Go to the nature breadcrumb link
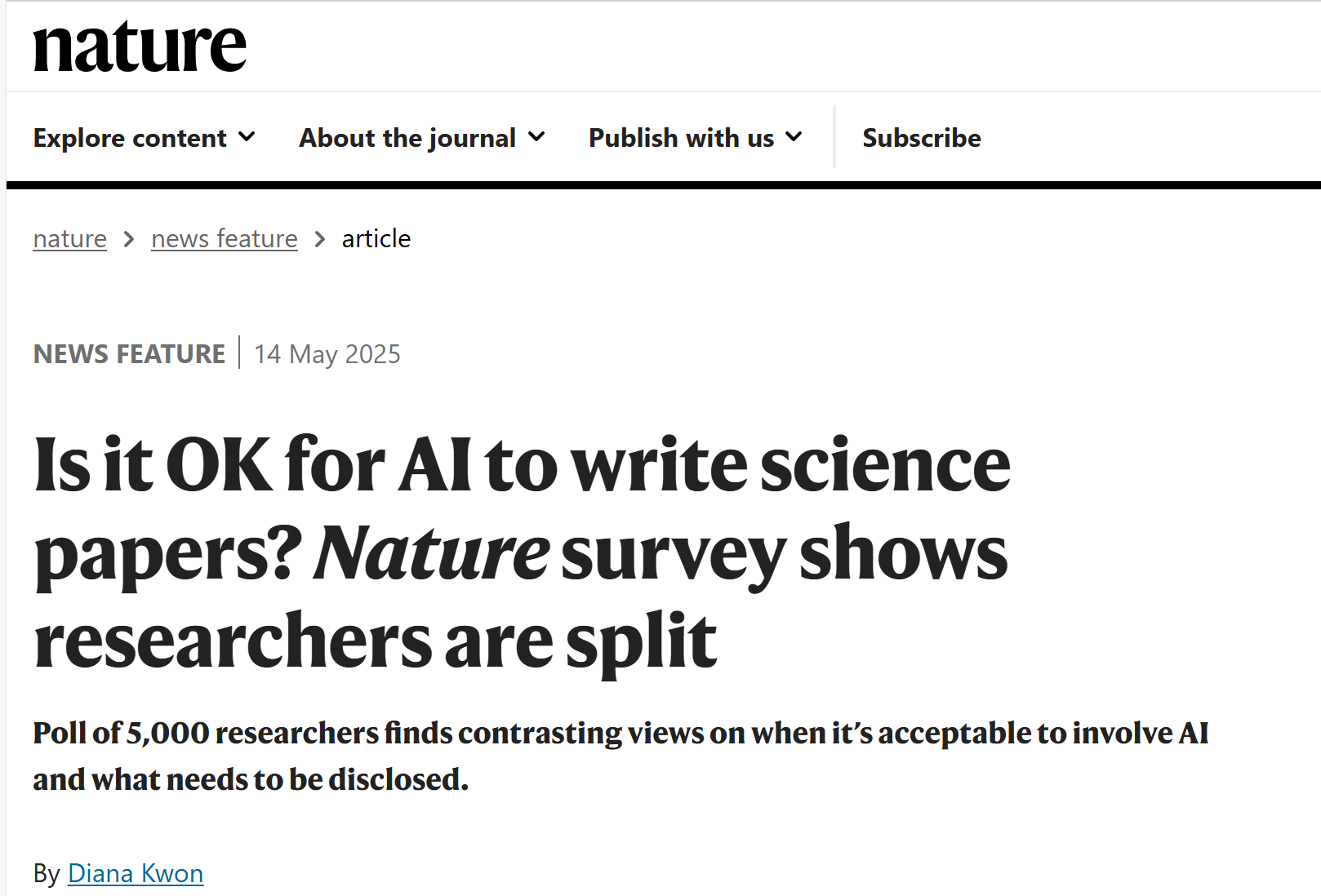 [x=70, y=239]
